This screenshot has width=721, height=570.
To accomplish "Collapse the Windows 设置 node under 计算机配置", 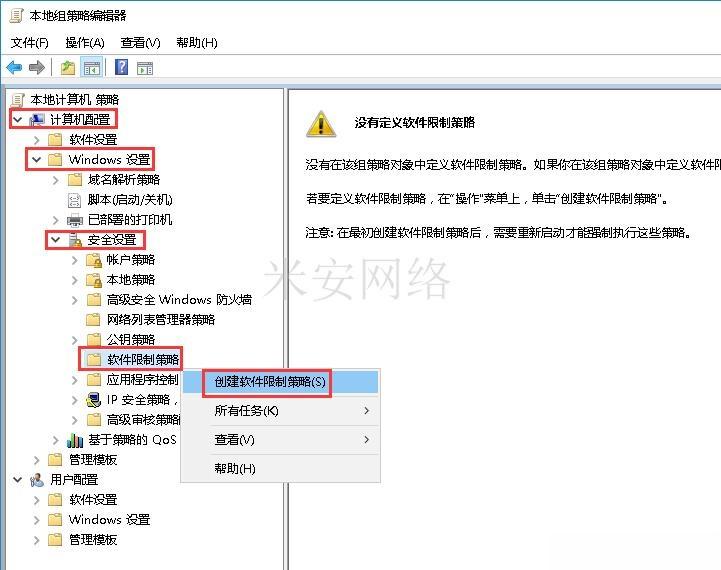I will click(36, 160).
